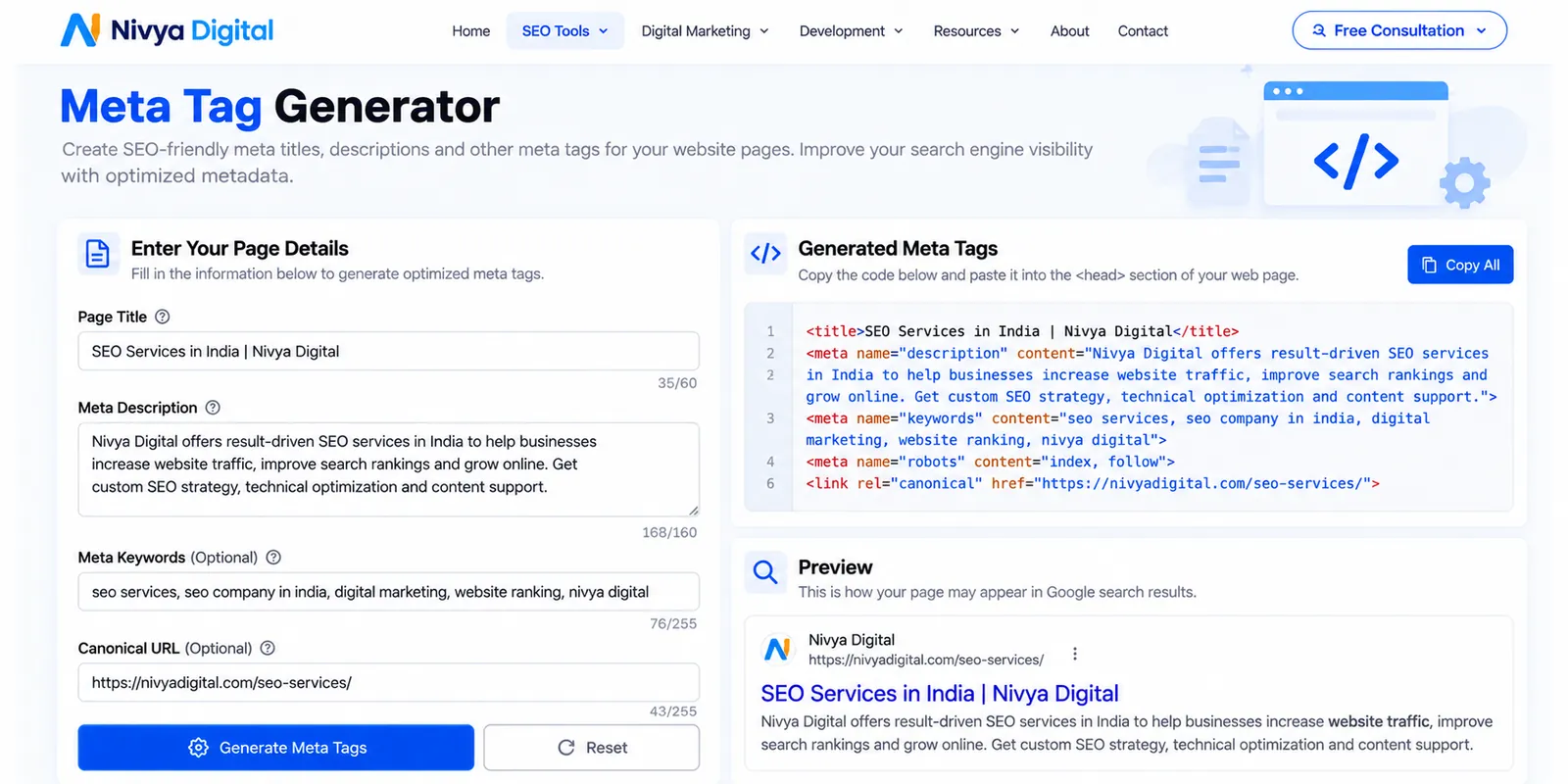Image resolution: width=1568 pixels, height=784 pixels.
Task: Open the Development dropdown
Action: 851,31
